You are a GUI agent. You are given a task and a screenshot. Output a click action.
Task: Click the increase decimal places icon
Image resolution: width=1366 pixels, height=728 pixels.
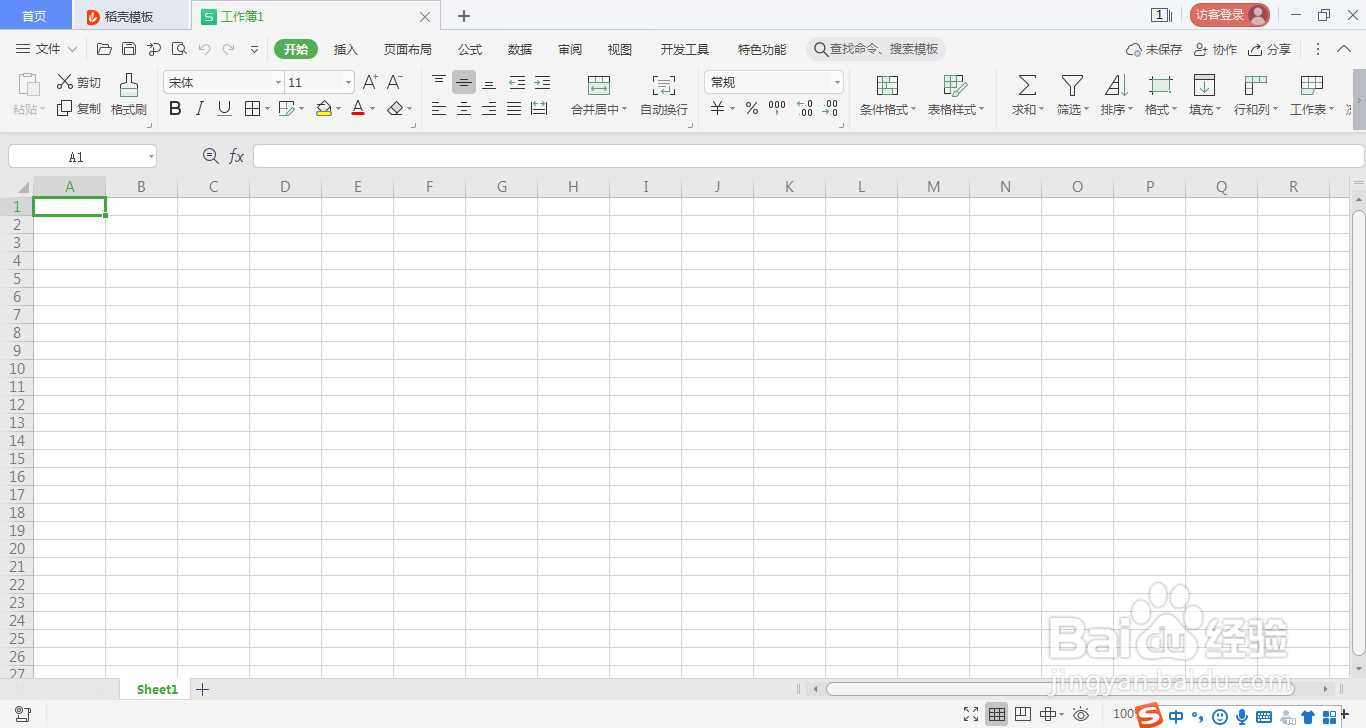point(804,108)
